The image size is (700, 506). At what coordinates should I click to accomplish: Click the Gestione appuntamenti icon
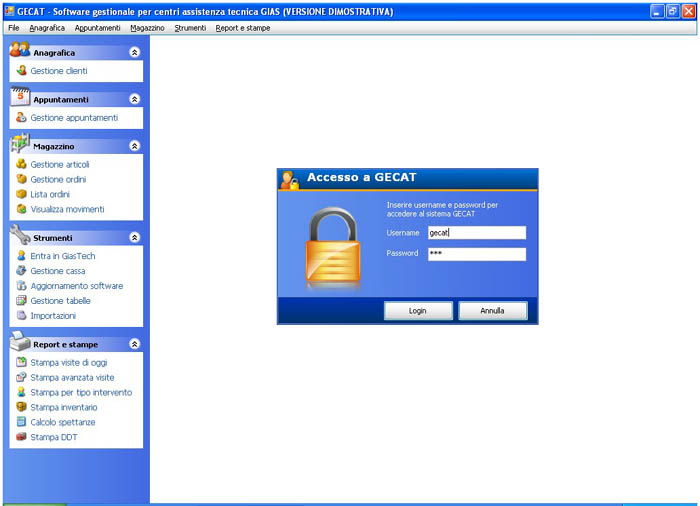point(21,117)
